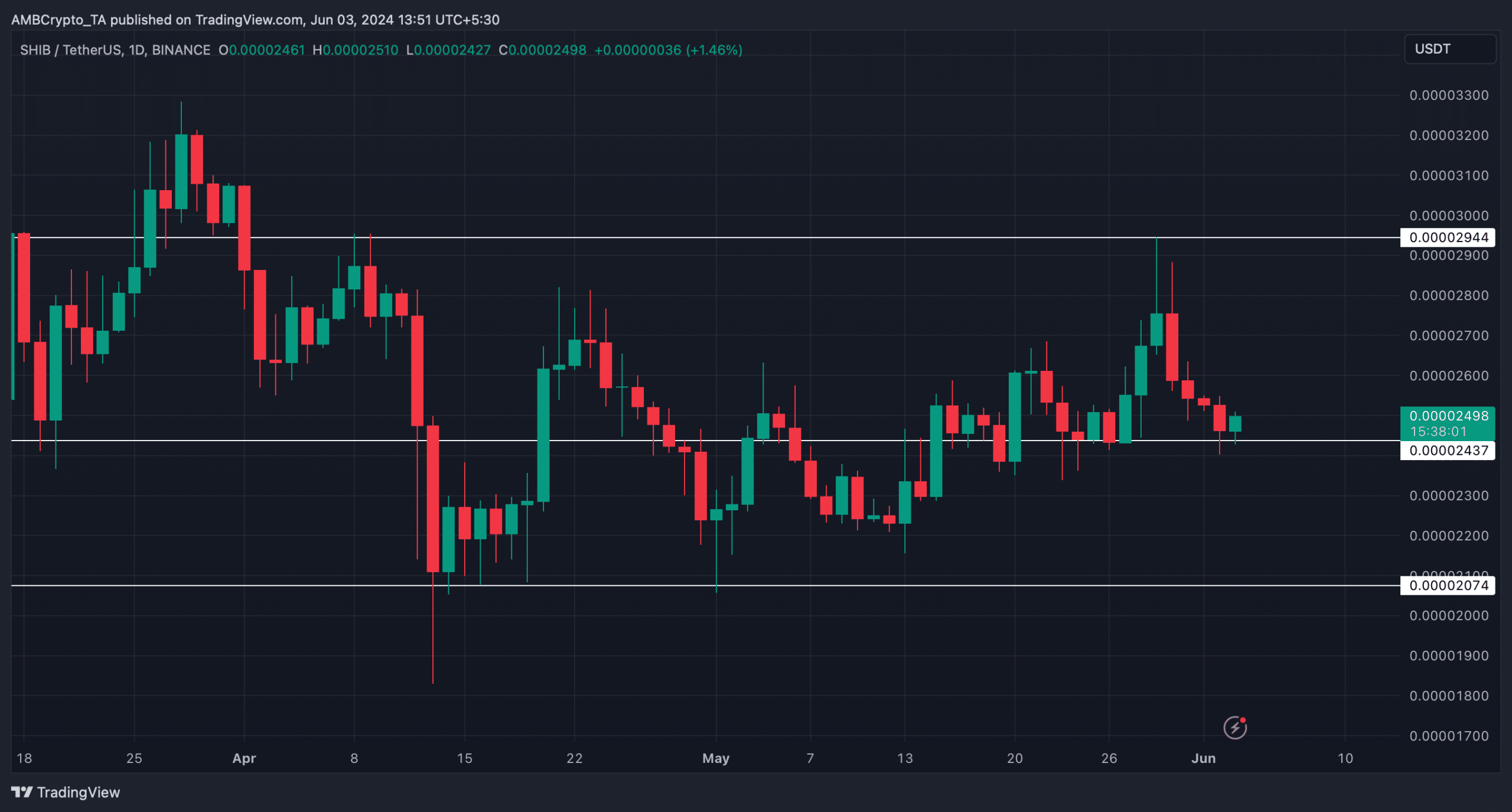Select the 0.00002944 price line label
This screenshot has height=812, width=1512.
[x=1448, y=237]
